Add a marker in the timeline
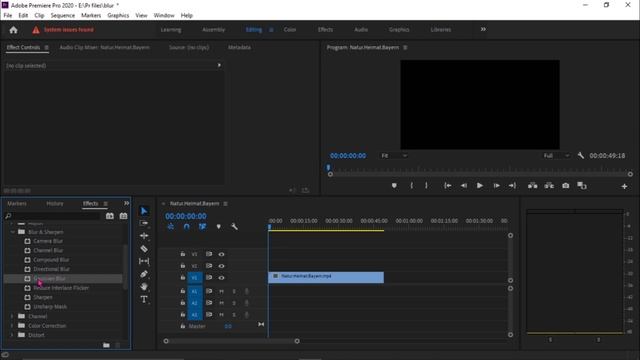This screenshot has width=640, height=360. pos(219,227)
